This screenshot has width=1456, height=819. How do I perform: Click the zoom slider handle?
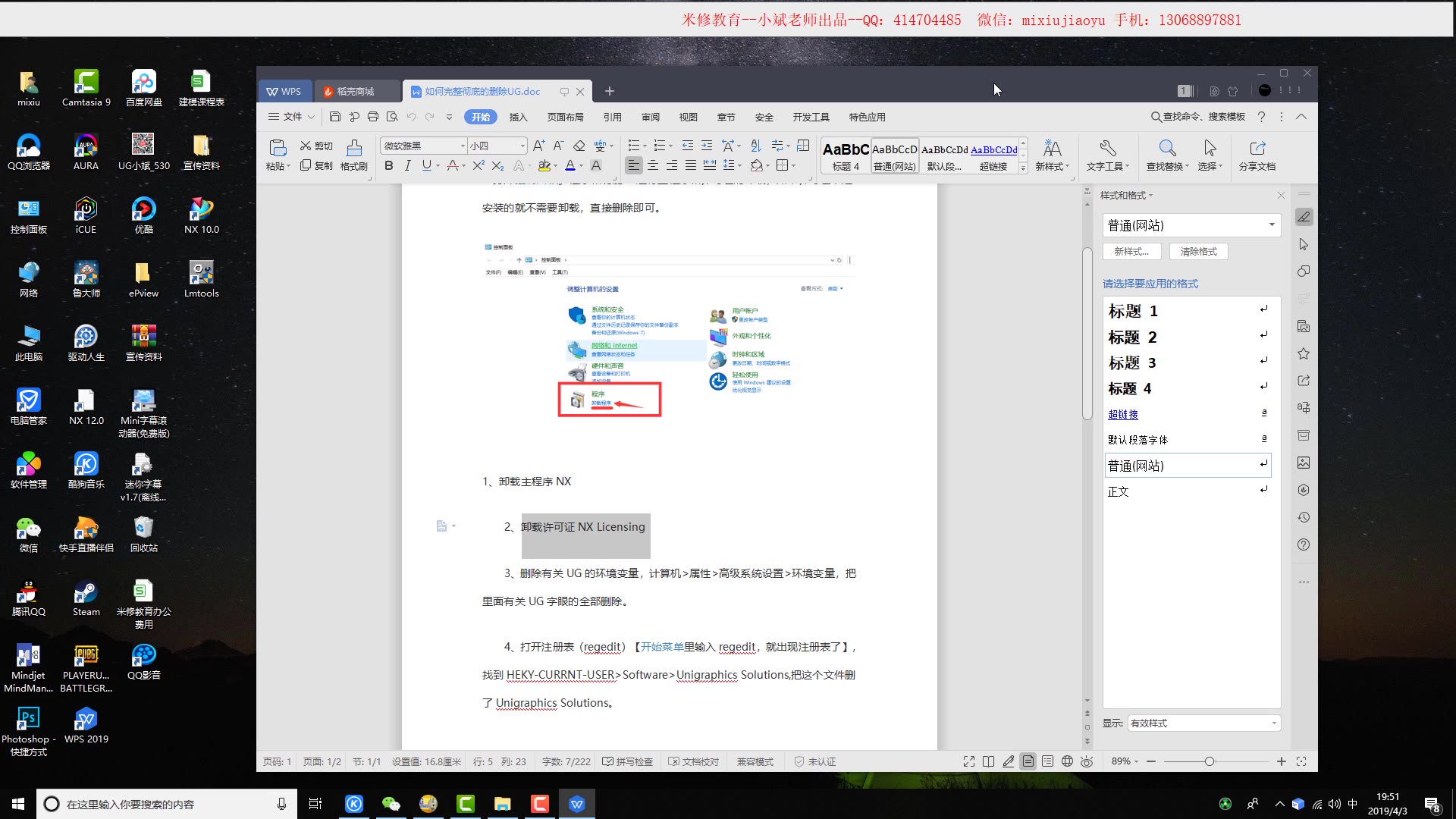1210,761
